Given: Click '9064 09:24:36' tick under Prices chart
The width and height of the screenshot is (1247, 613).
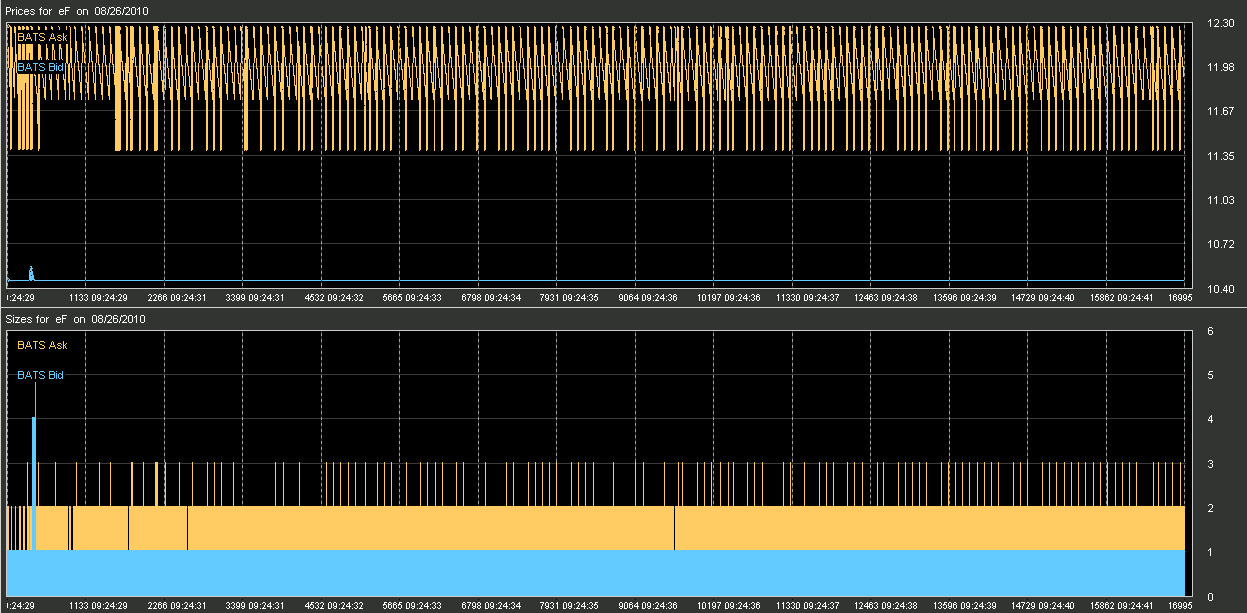Looking at the screenshot, I should (649, 297).
